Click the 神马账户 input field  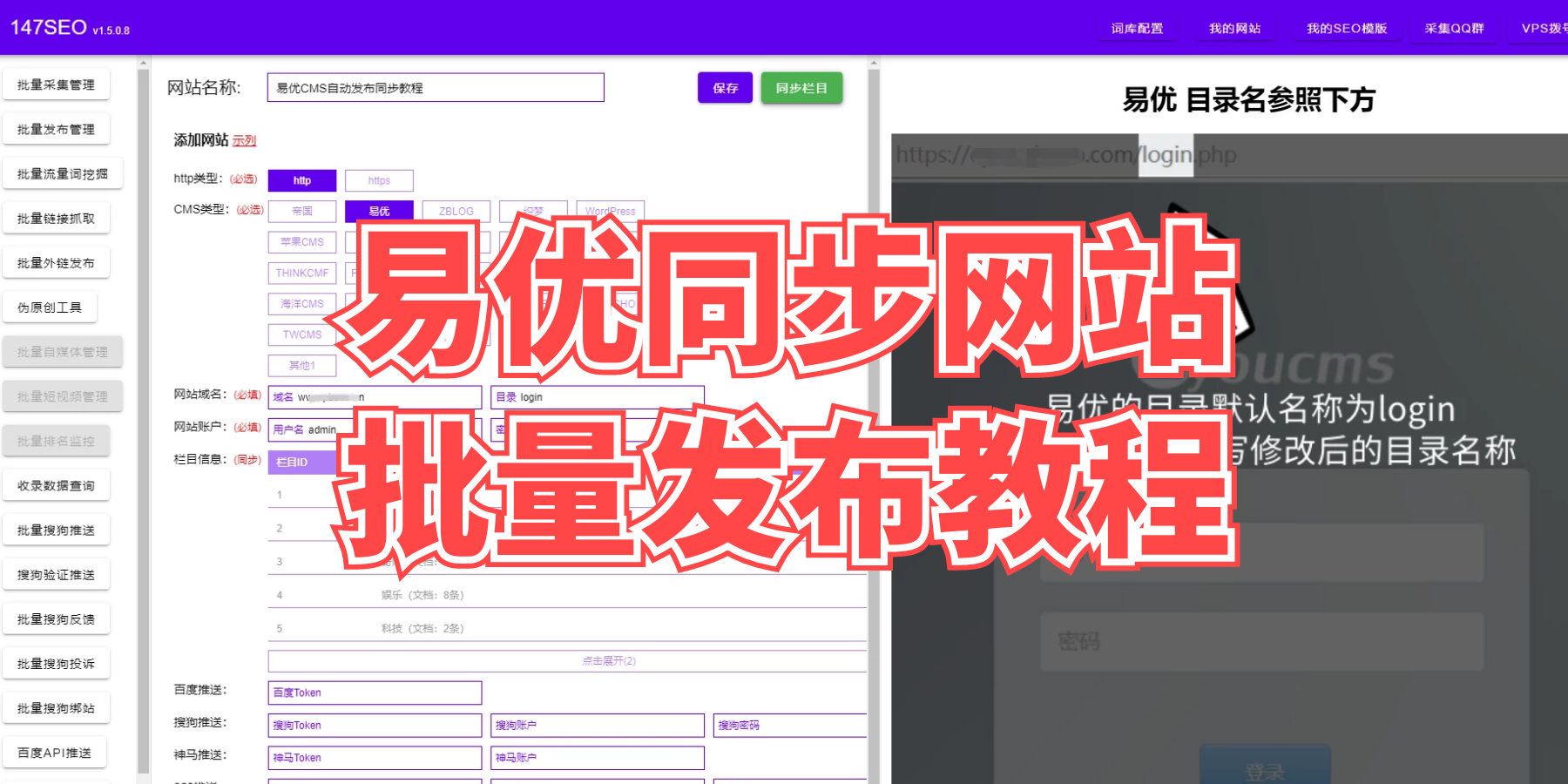pyautogui.click(x=598, y=758)
